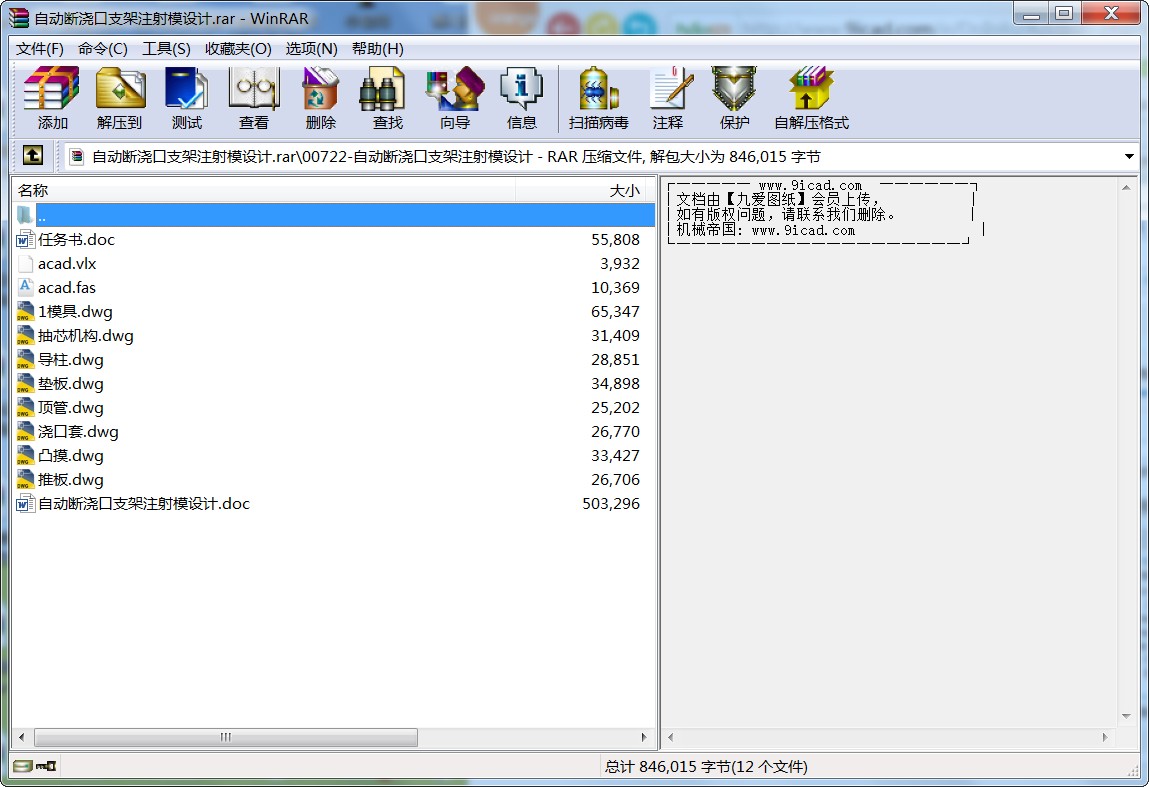The image size is (1149, 787).
Task: Click the comment pane scroll-down arrow
Action: (1128, 717)
